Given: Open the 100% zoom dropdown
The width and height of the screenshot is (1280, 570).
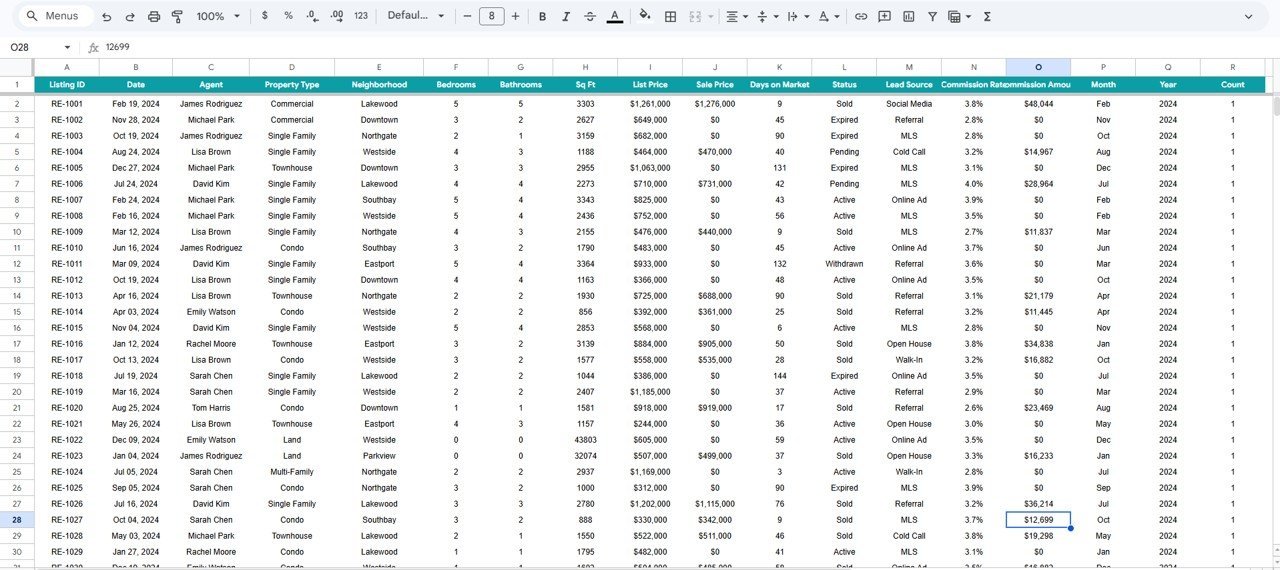Looking at the screenshot, I should pos(218,17).
